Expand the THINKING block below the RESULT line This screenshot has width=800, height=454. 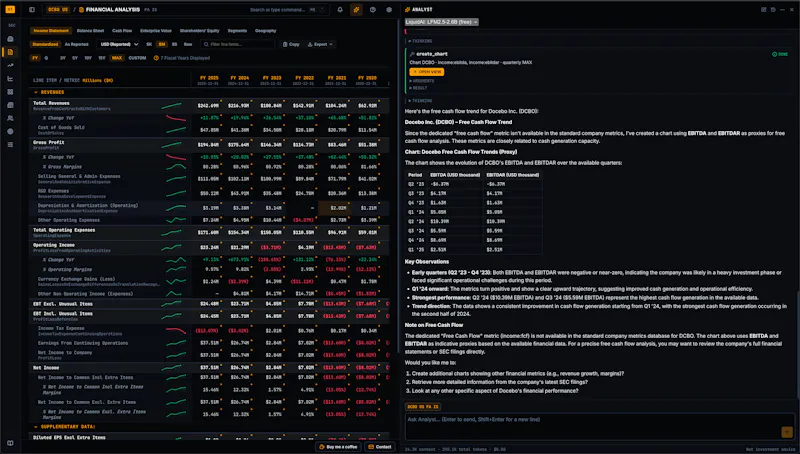pyautogui.click(x=420, y=100)
